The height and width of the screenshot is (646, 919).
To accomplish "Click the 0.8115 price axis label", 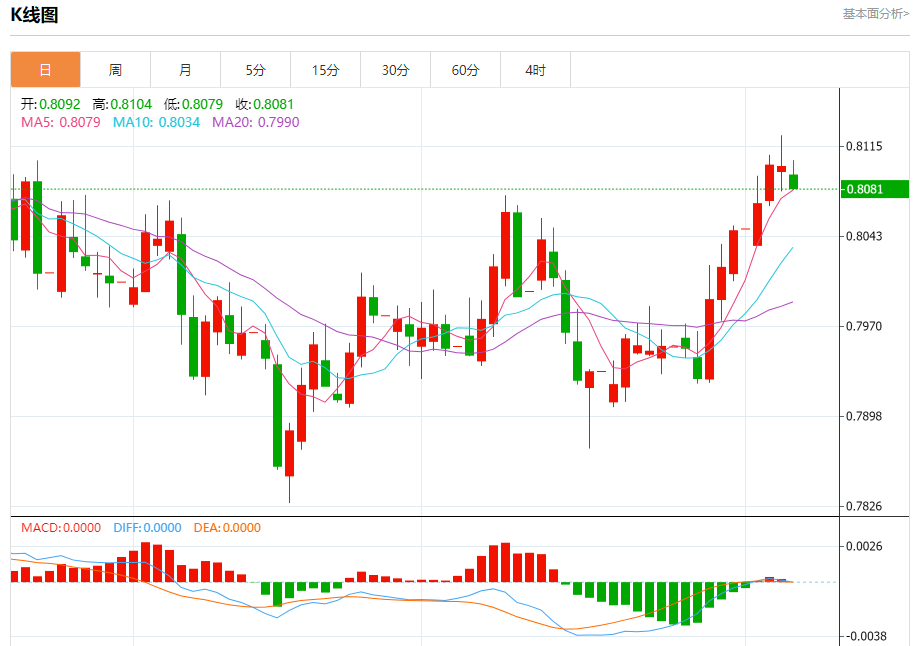I will [x=864, y=146].
